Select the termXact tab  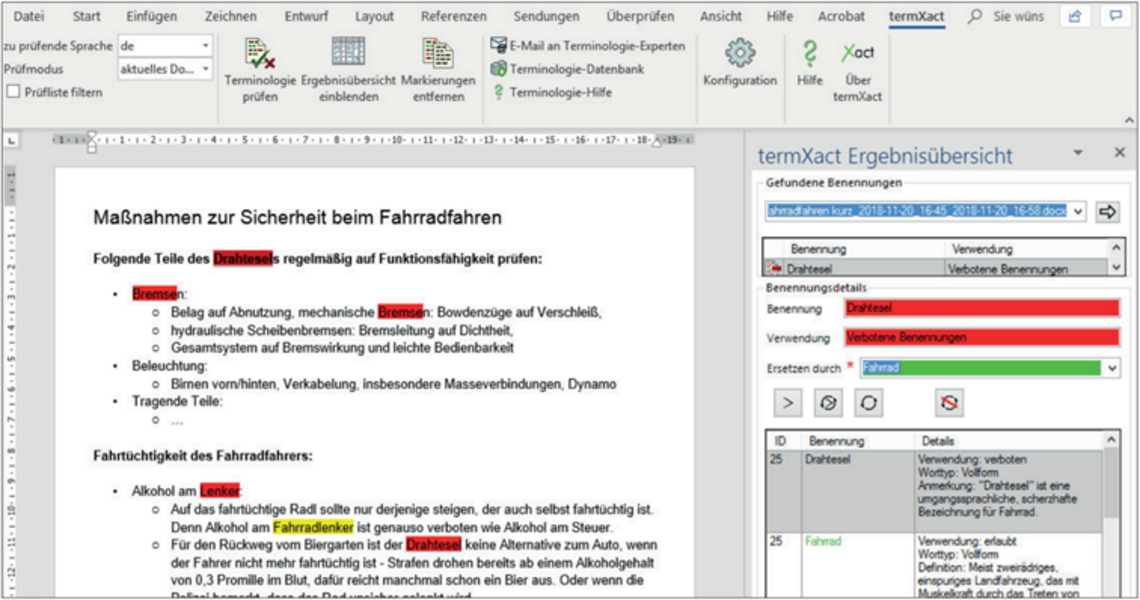(x=917, y=16)
